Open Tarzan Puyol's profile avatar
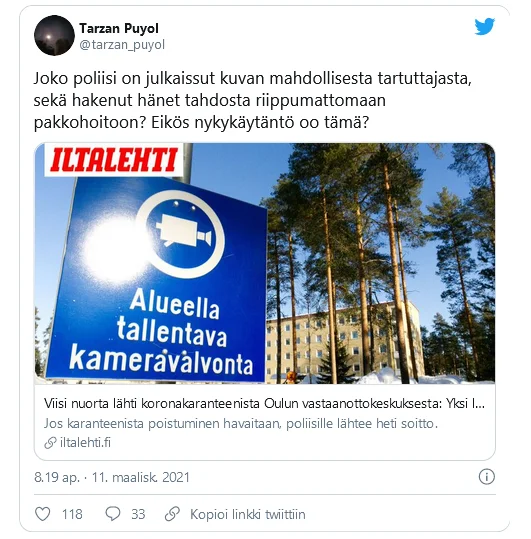The width and height of the screenshot is (531, 539). point(54,35)
